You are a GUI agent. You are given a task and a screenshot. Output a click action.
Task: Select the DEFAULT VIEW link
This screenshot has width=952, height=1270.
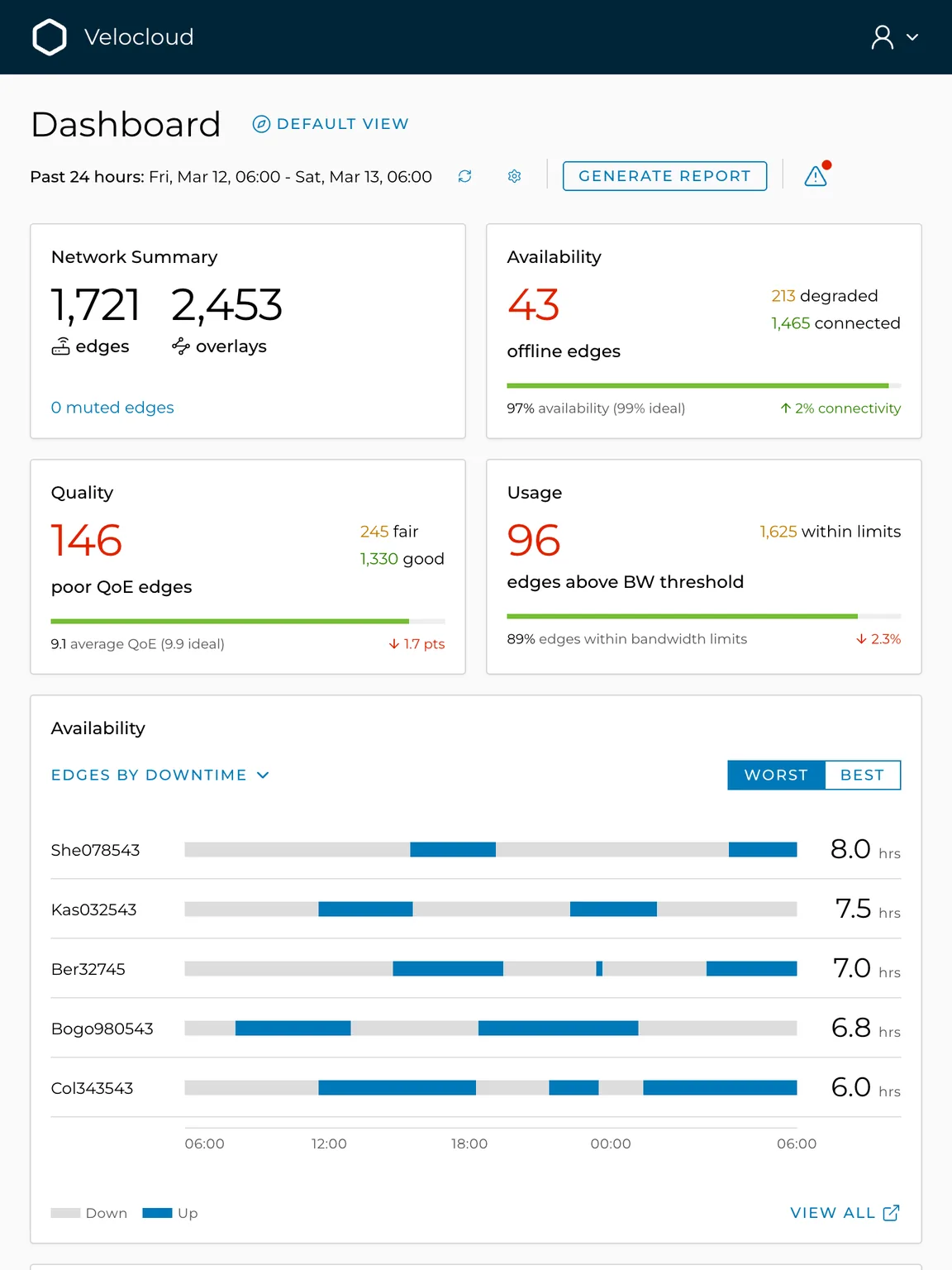342,124
